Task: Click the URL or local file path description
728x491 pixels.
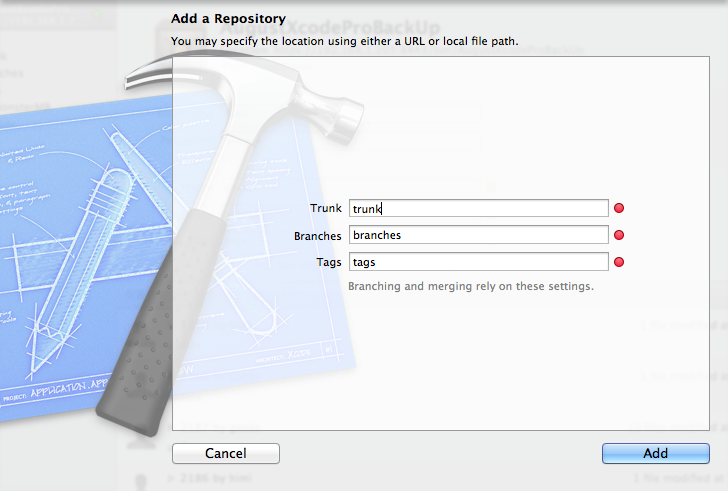Action: [x=345, y=41]
